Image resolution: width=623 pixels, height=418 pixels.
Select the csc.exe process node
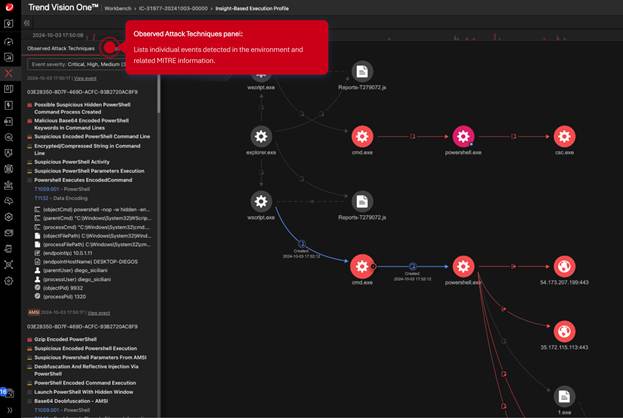[x=565, y=137]
